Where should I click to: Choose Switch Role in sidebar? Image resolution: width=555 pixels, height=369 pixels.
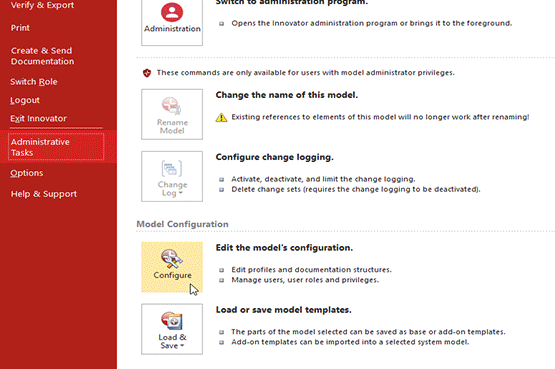pos(34,82)
